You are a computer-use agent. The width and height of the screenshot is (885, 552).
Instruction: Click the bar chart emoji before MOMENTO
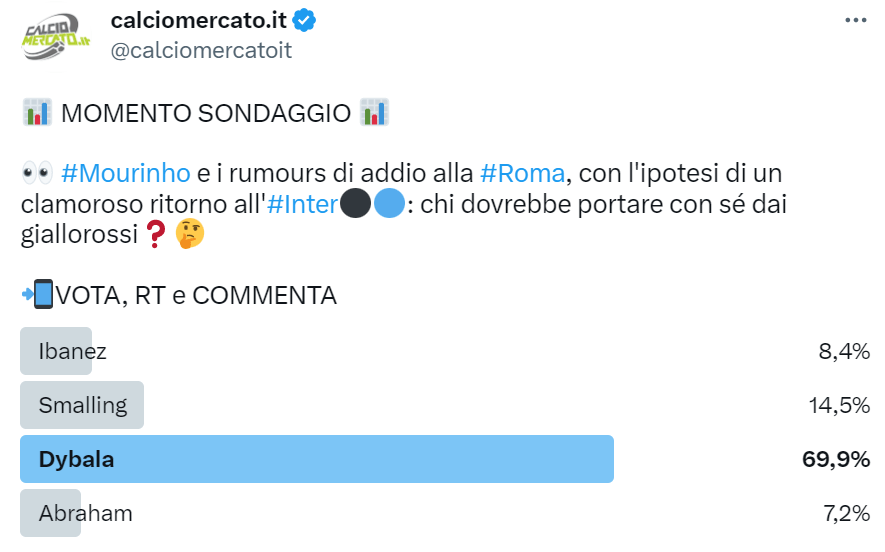(36, 112)
